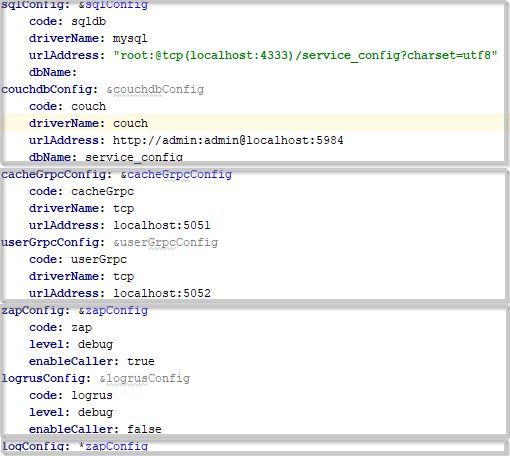
Task: Click the 'service_config' dbName value
Action: coord(134,157)
